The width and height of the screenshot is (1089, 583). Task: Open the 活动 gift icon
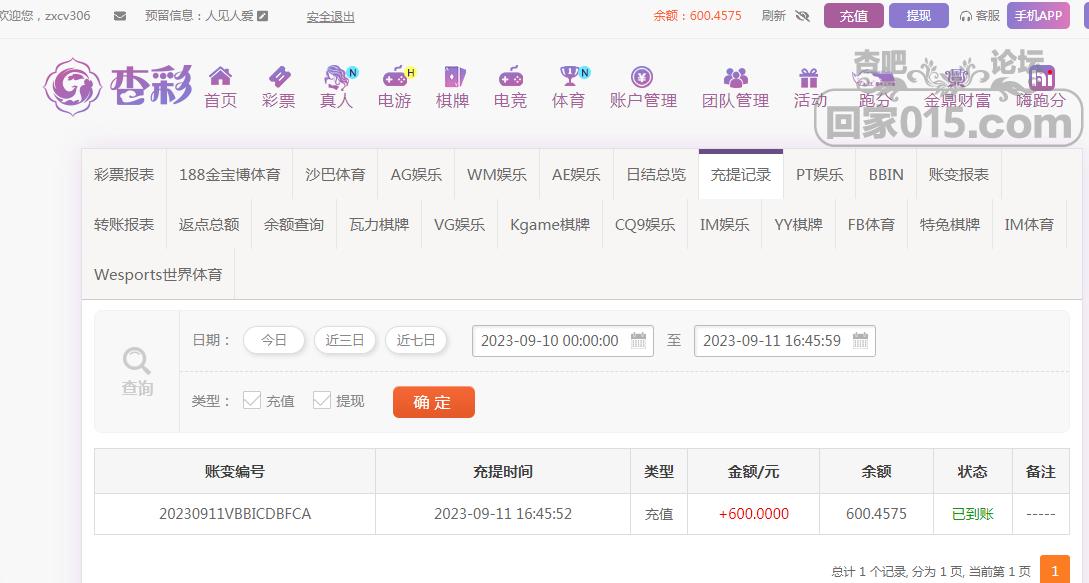pos(809,76)
